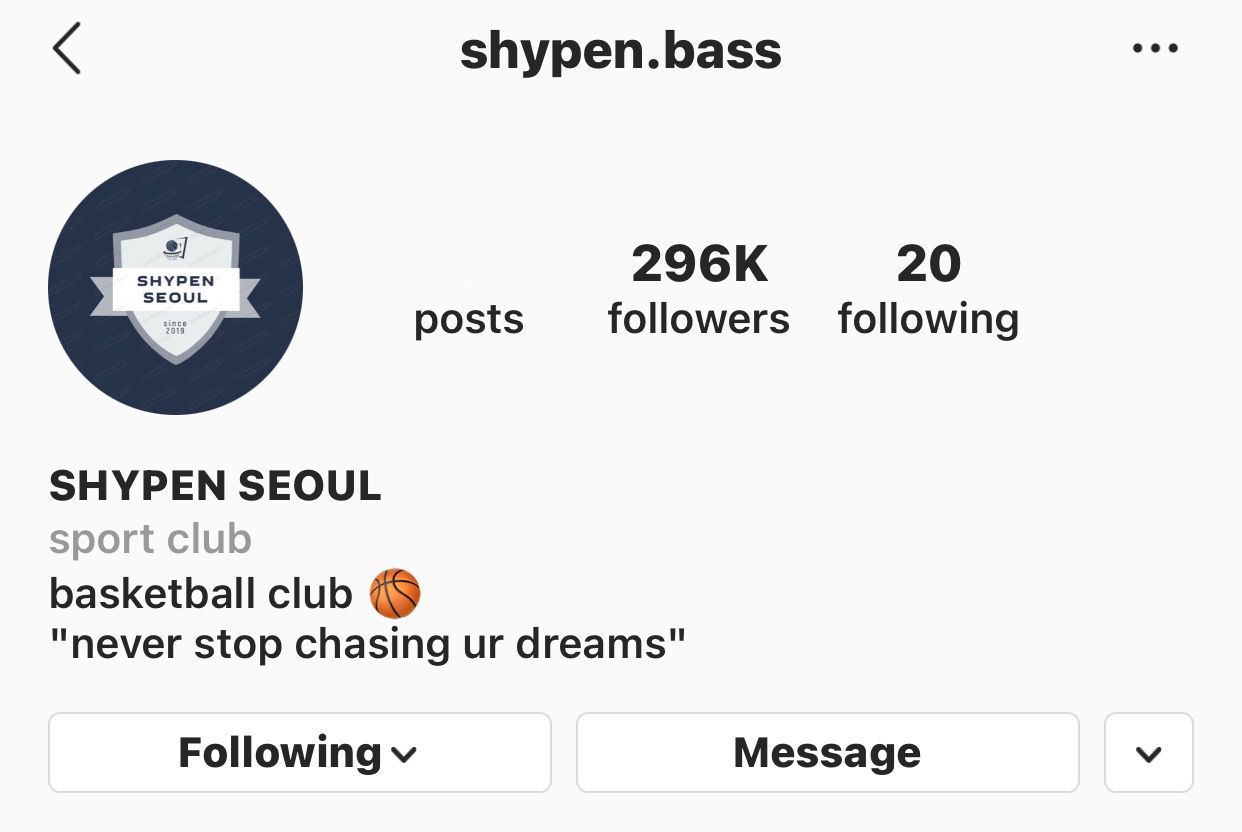
Task: Expand suggested accounts with chevron button
Action: tap(1149, 753)
